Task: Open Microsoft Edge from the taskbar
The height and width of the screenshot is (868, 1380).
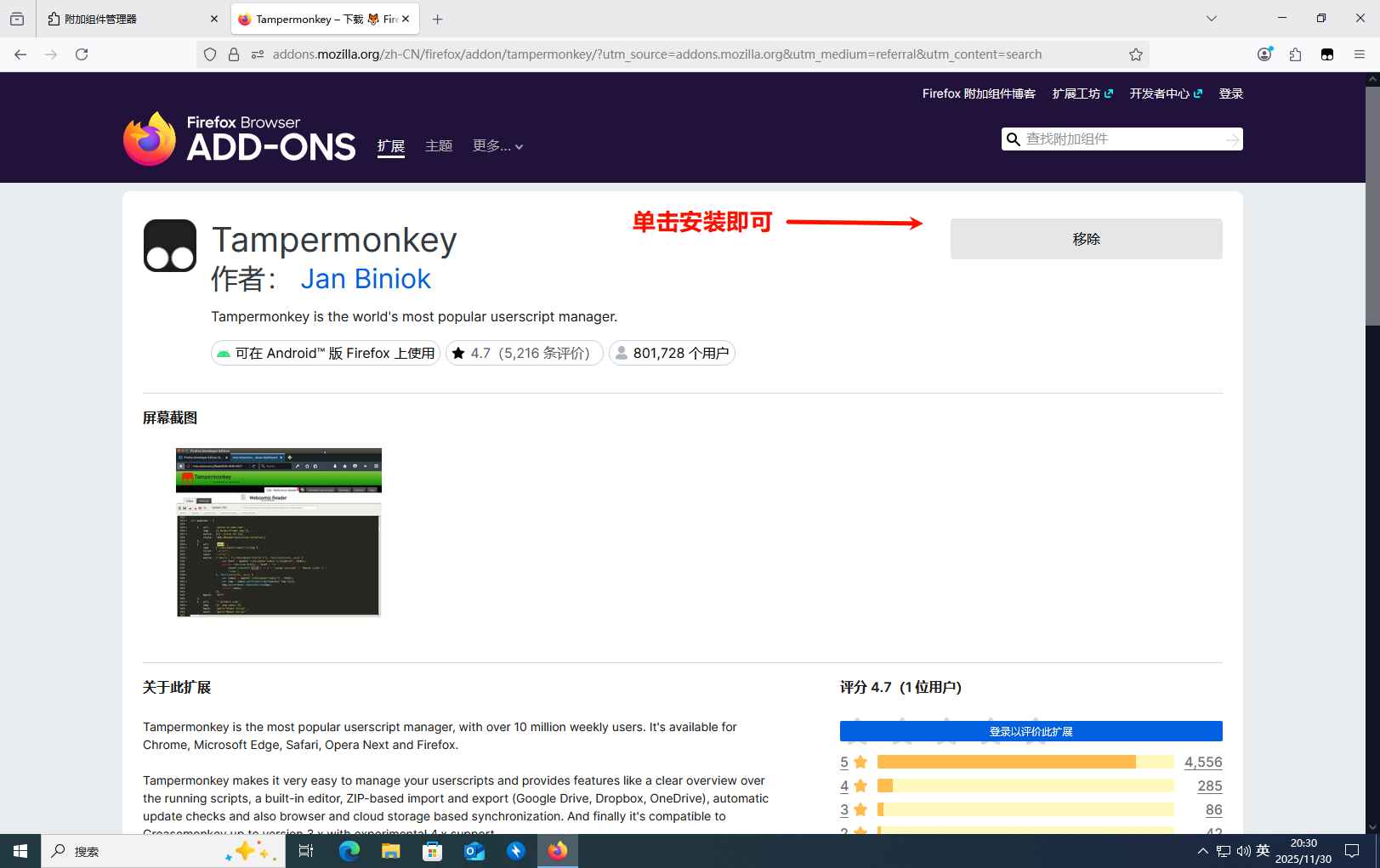Action: pos(349,851)
